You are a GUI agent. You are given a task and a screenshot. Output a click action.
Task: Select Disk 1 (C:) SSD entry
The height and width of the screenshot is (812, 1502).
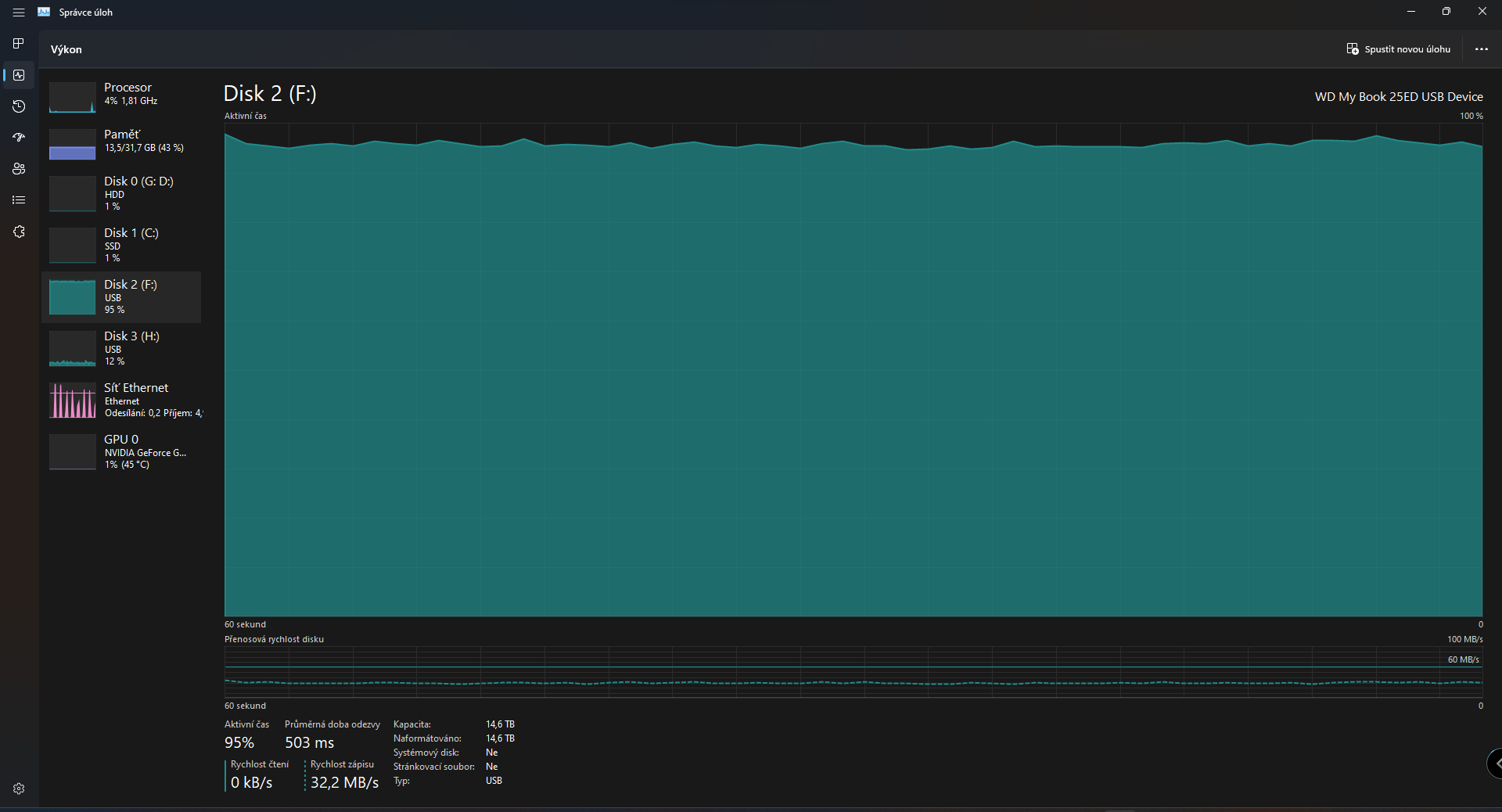coord(121,245)
